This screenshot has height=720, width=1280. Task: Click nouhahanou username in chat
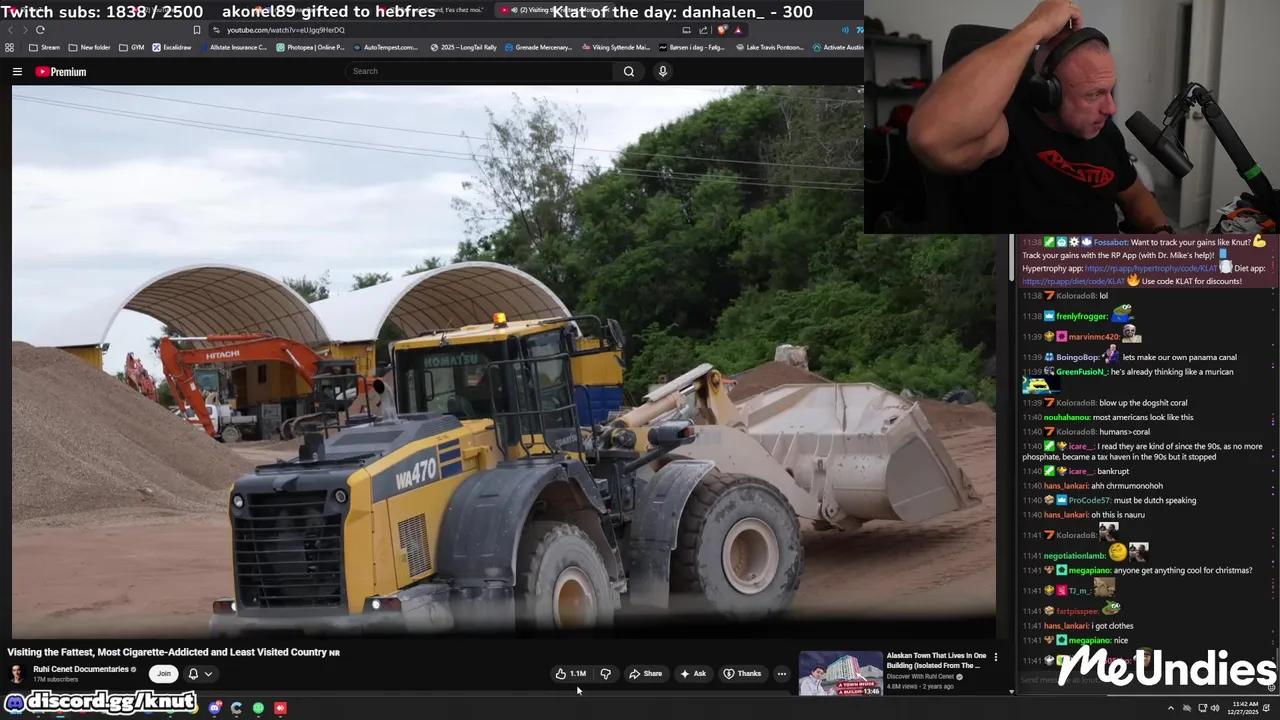click(x=1066, y=417)
